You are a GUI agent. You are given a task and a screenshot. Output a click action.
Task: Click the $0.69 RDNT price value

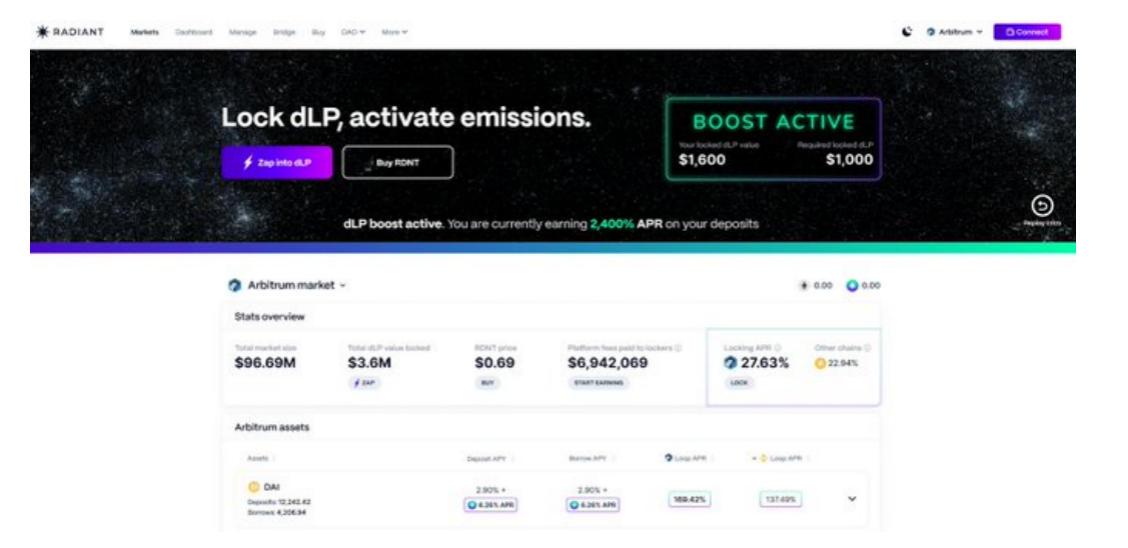tap(495, 363)
